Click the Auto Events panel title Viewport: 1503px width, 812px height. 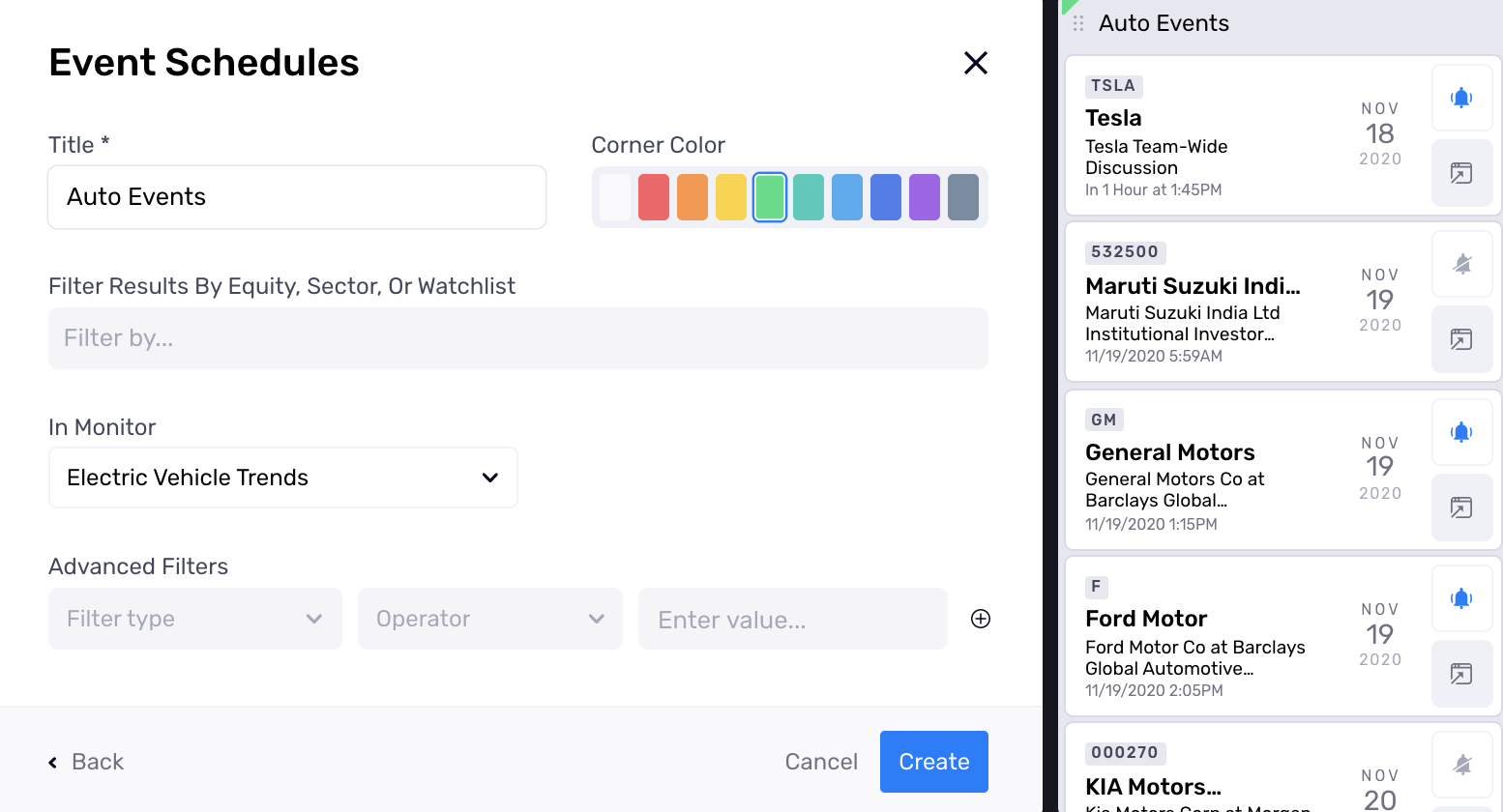tap(1164, 23)
